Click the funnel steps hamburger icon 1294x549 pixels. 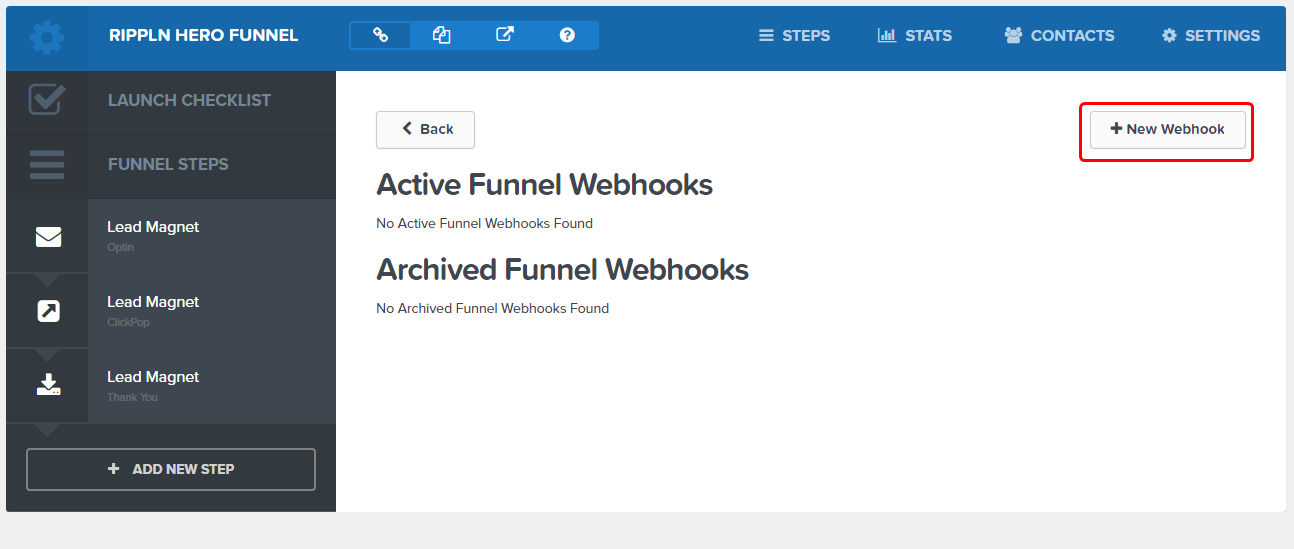tap(47, 164)
